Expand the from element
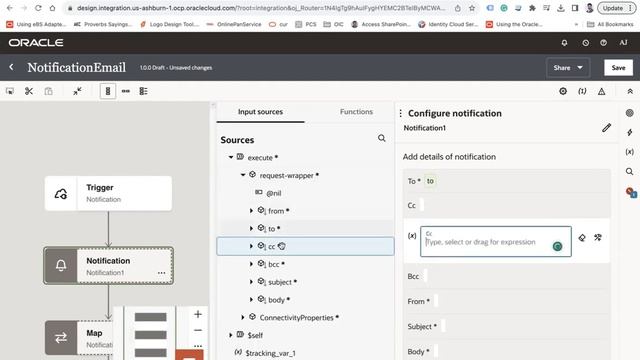The image size is (640, 360). click(251, 211)
